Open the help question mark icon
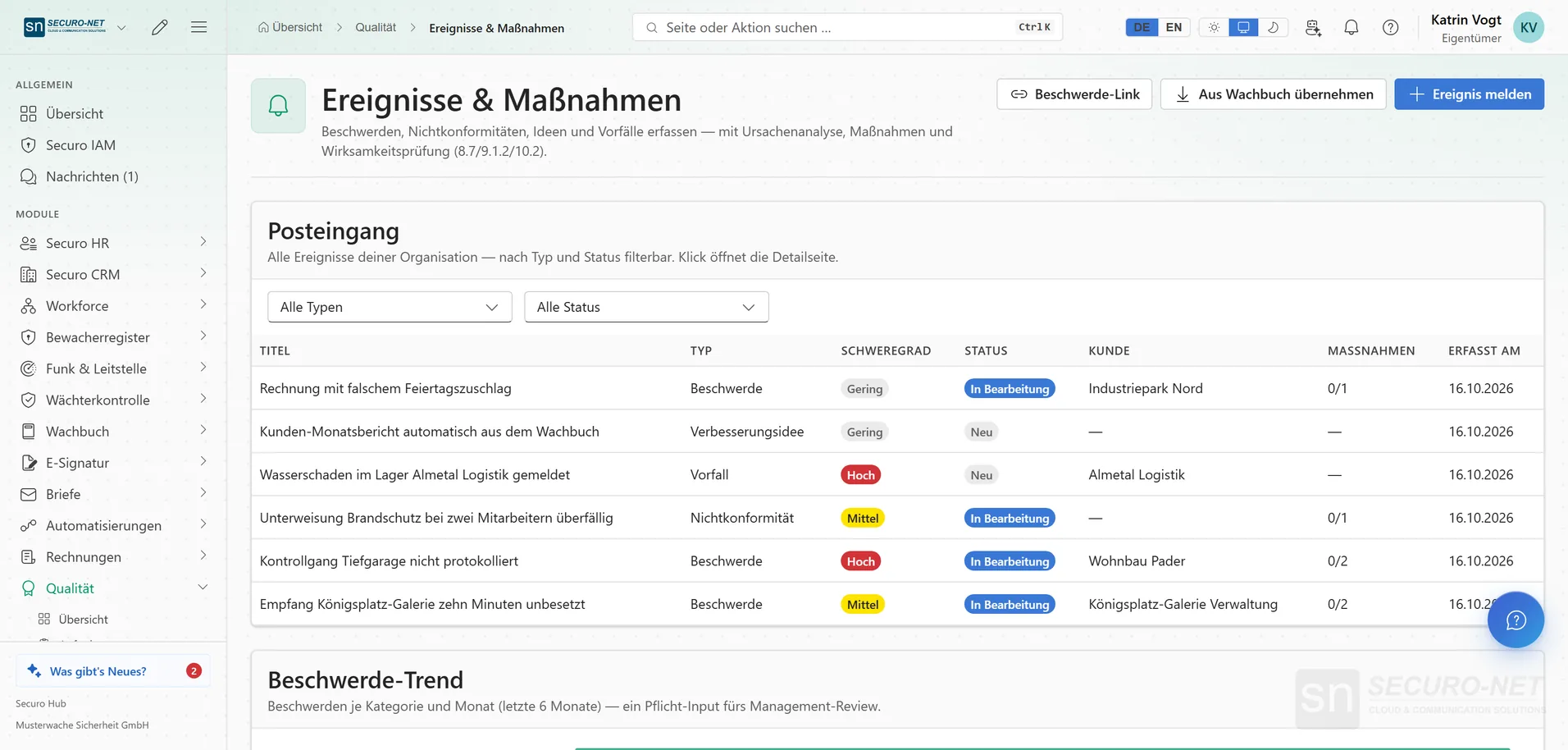The height and width of the screenshot is (750, 1568). [x=1391, y=27]
